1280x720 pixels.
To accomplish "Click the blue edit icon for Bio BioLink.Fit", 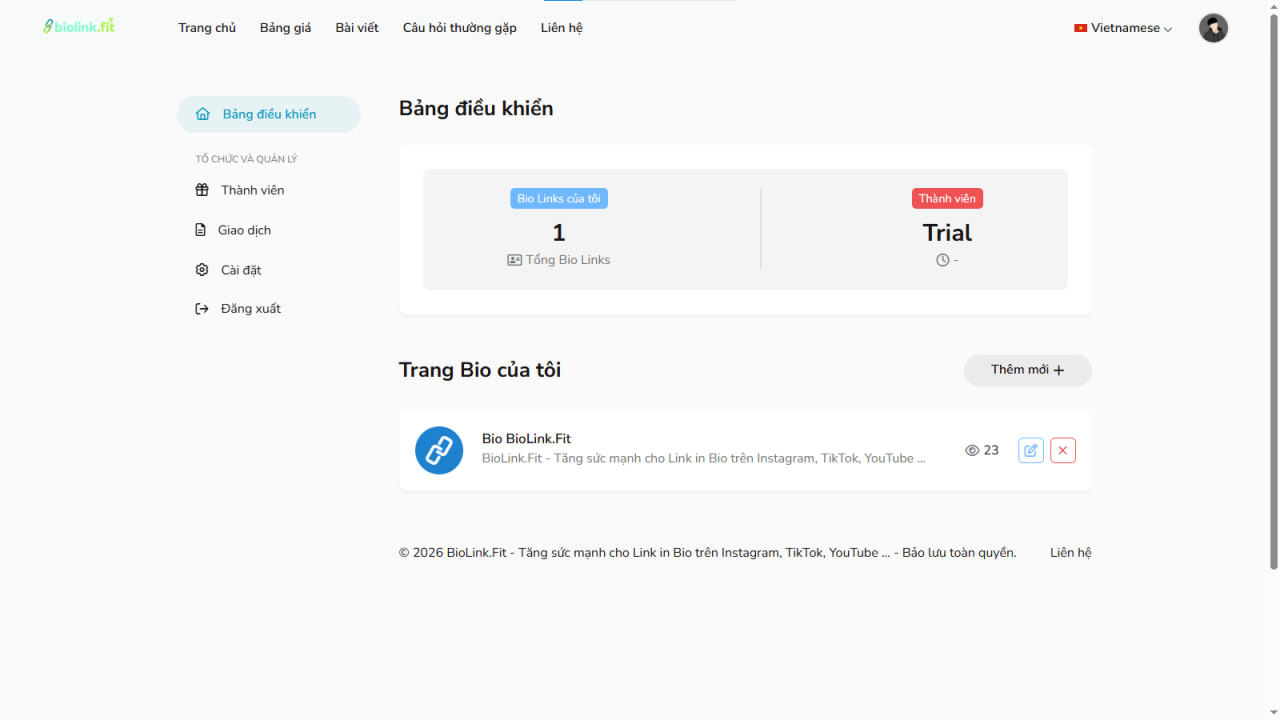I will point(1030,451).
